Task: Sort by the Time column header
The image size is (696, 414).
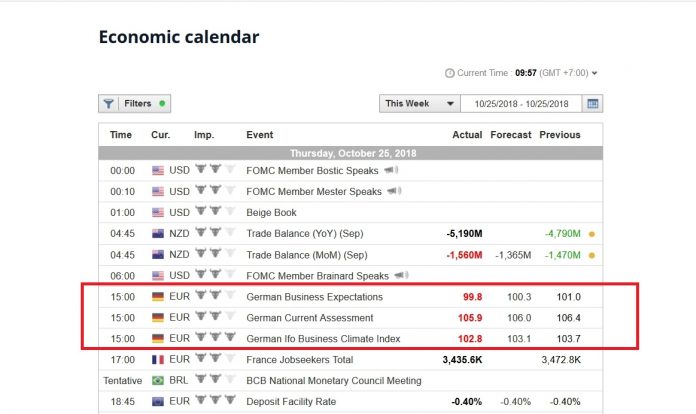Action: tap(120, 135)
